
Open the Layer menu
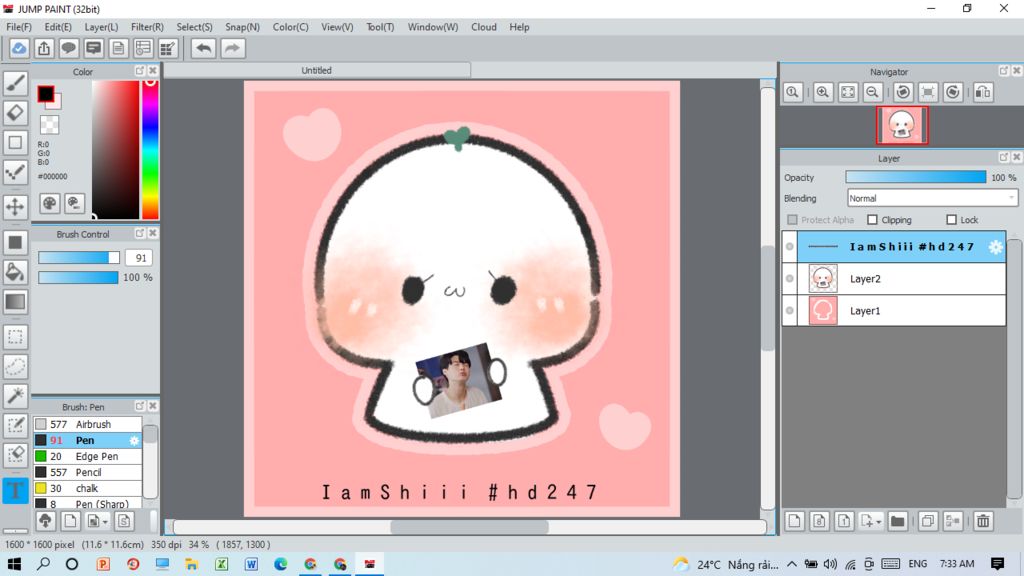pyautogui.click(x=101, y=27)
